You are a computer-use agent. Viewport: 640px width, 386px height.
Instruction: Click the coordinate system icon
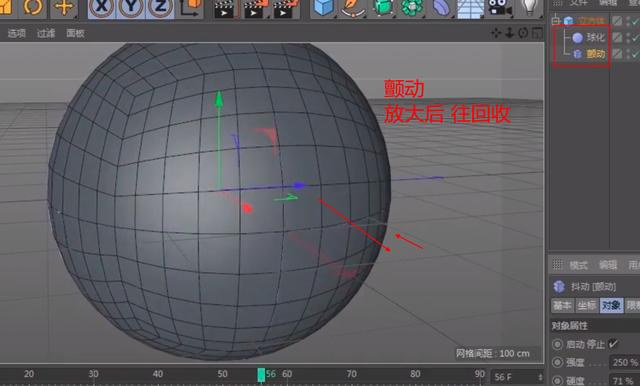(x=191, y=8)
